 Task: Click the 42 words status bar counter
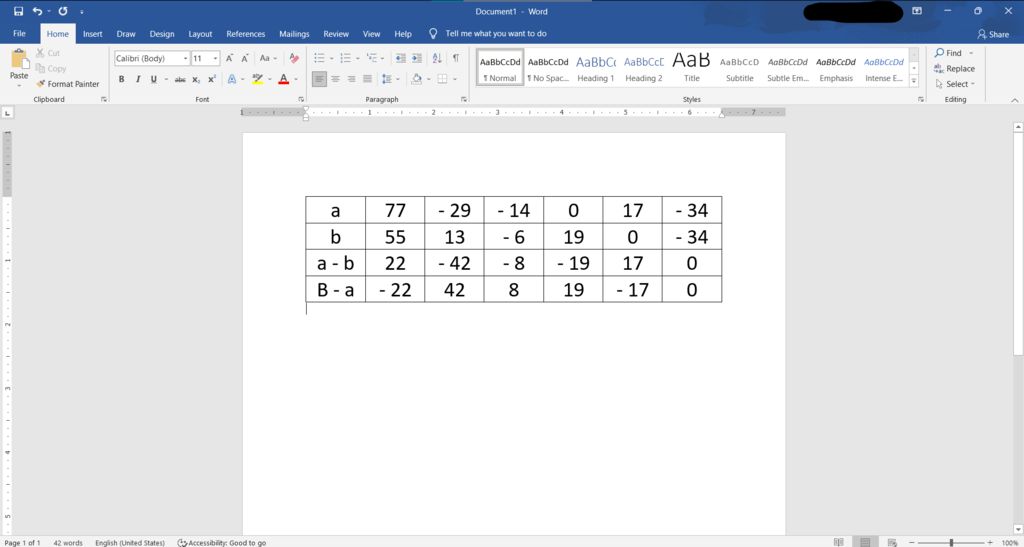tap(68, 542)
